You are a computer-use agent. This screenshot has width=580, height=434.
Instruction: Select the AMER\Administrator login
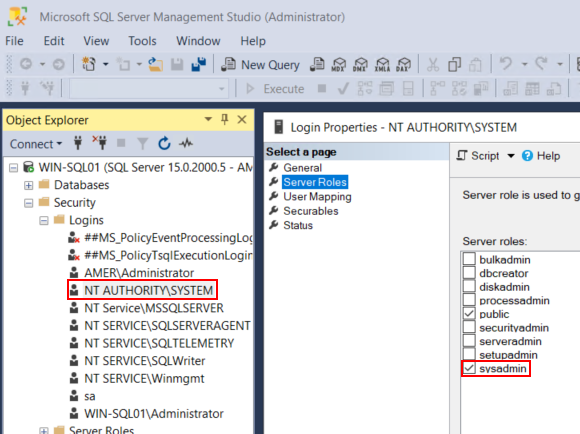pos(139,273)
